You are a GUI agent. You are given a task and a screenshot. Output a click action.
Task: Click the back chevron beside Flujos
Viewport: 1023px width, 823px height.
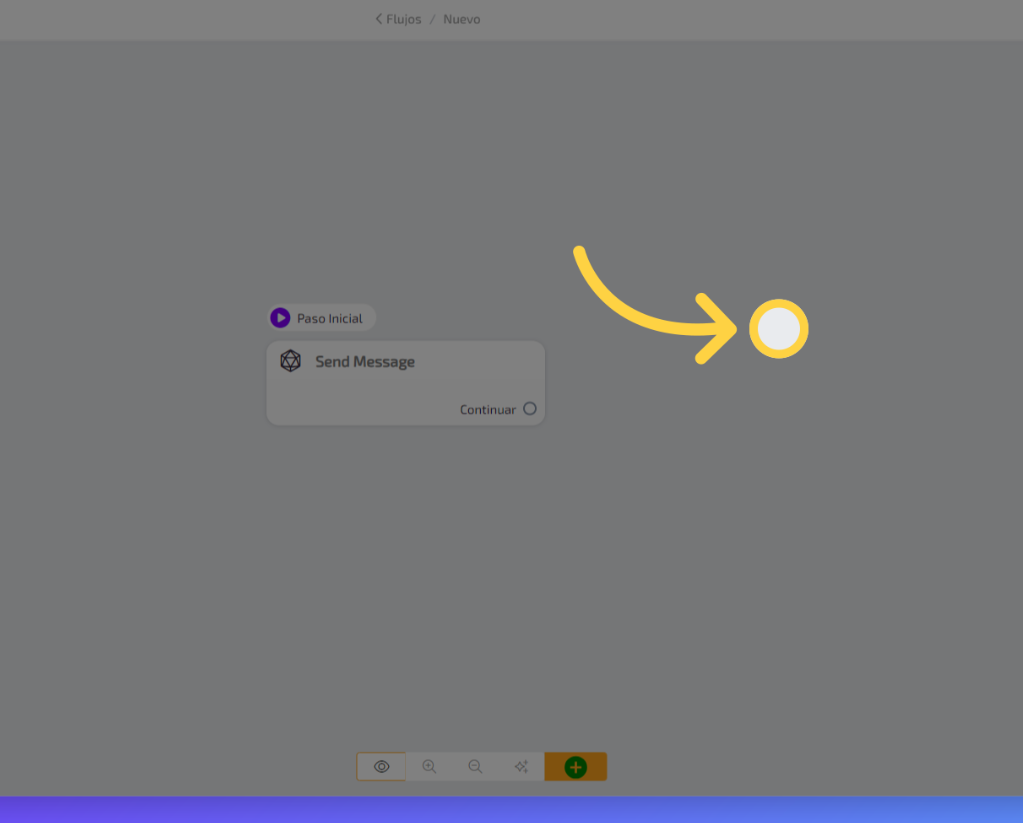coord(379,19)
